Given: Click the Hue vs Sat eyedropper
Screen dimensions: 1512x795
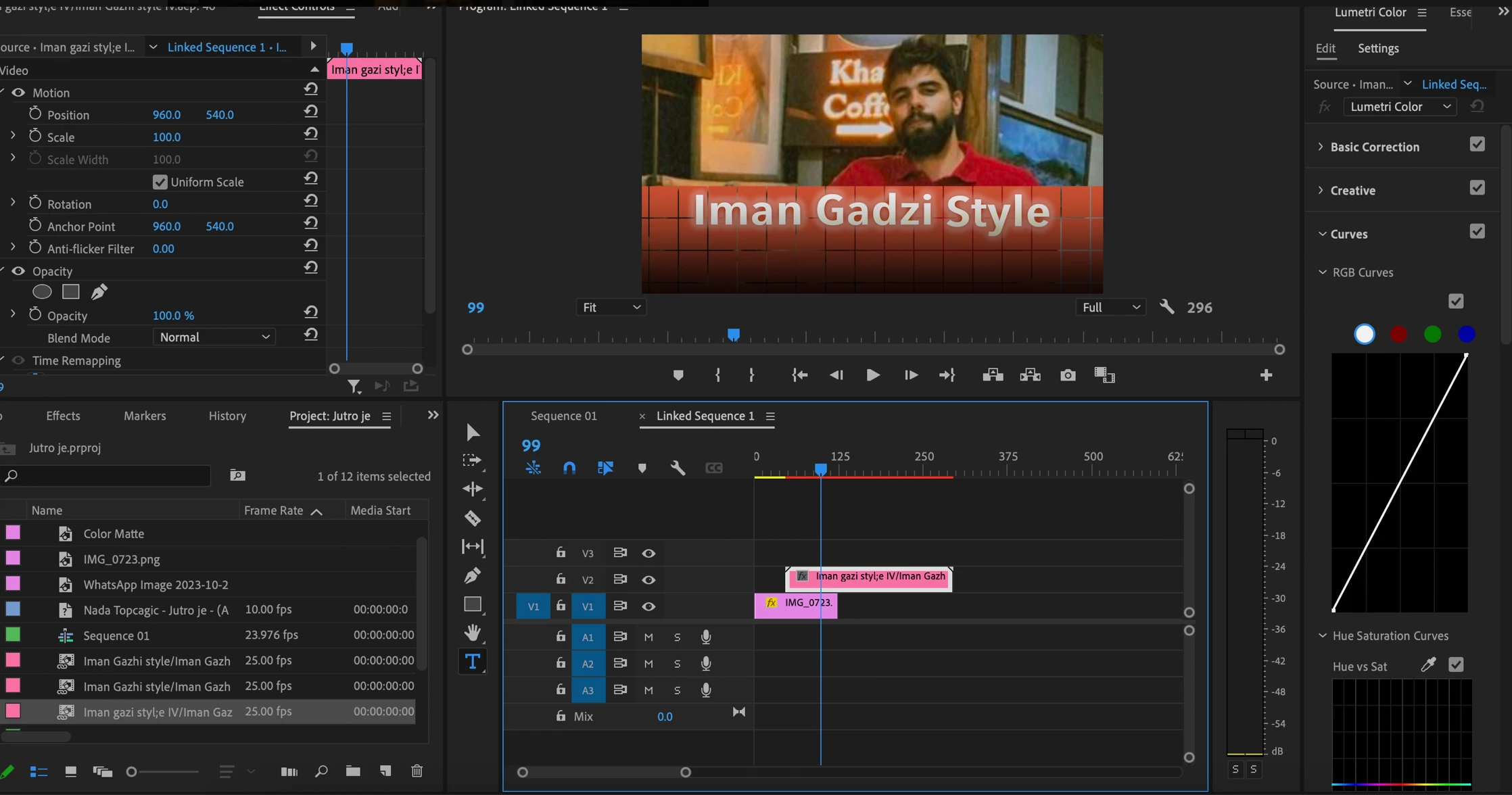Looking at the screenshot, I should (x=1427, y=665).
